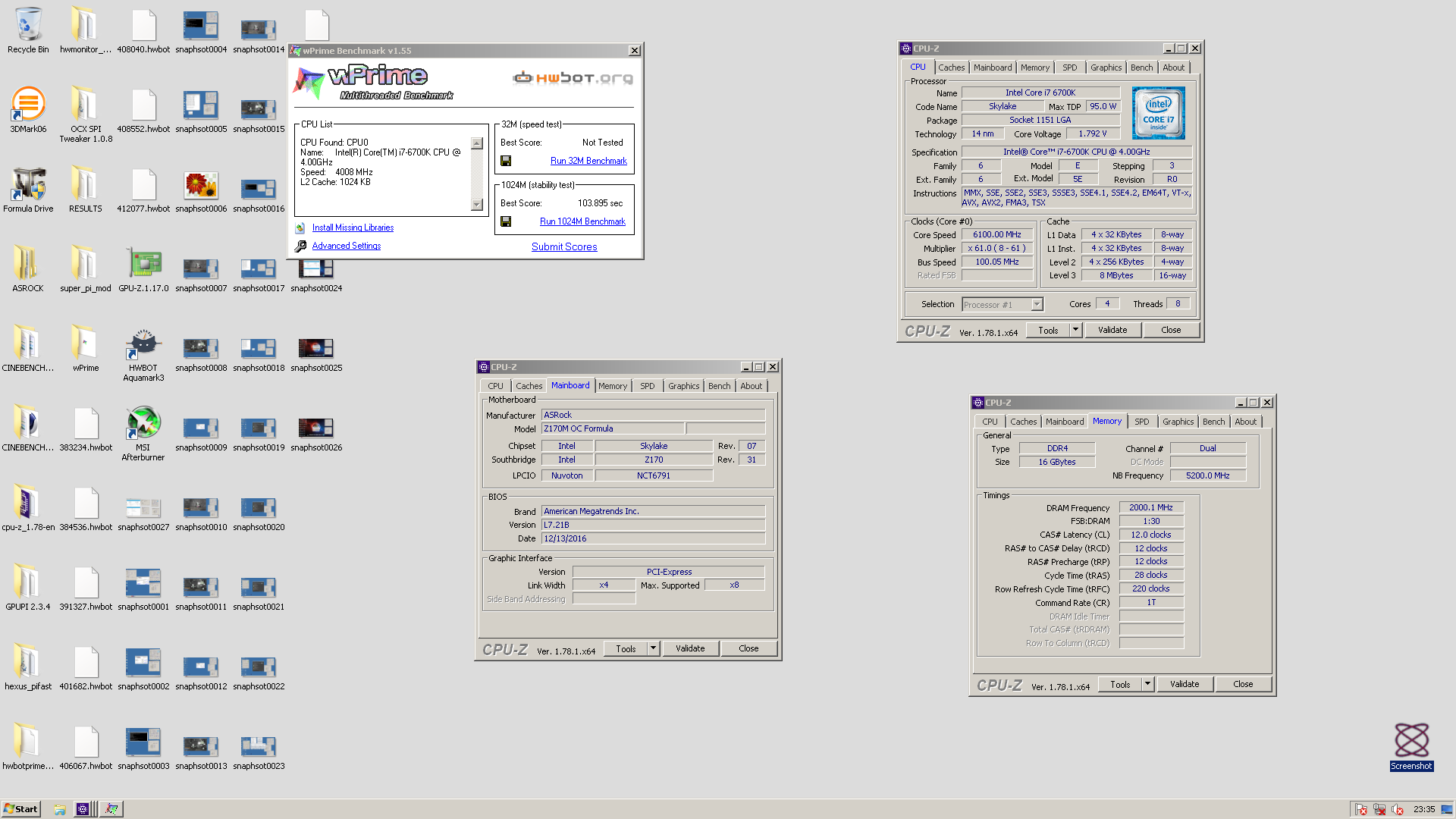Click Validate in the Mainboard window
This screenshot has height=819, width=1456.
point(690,648)
